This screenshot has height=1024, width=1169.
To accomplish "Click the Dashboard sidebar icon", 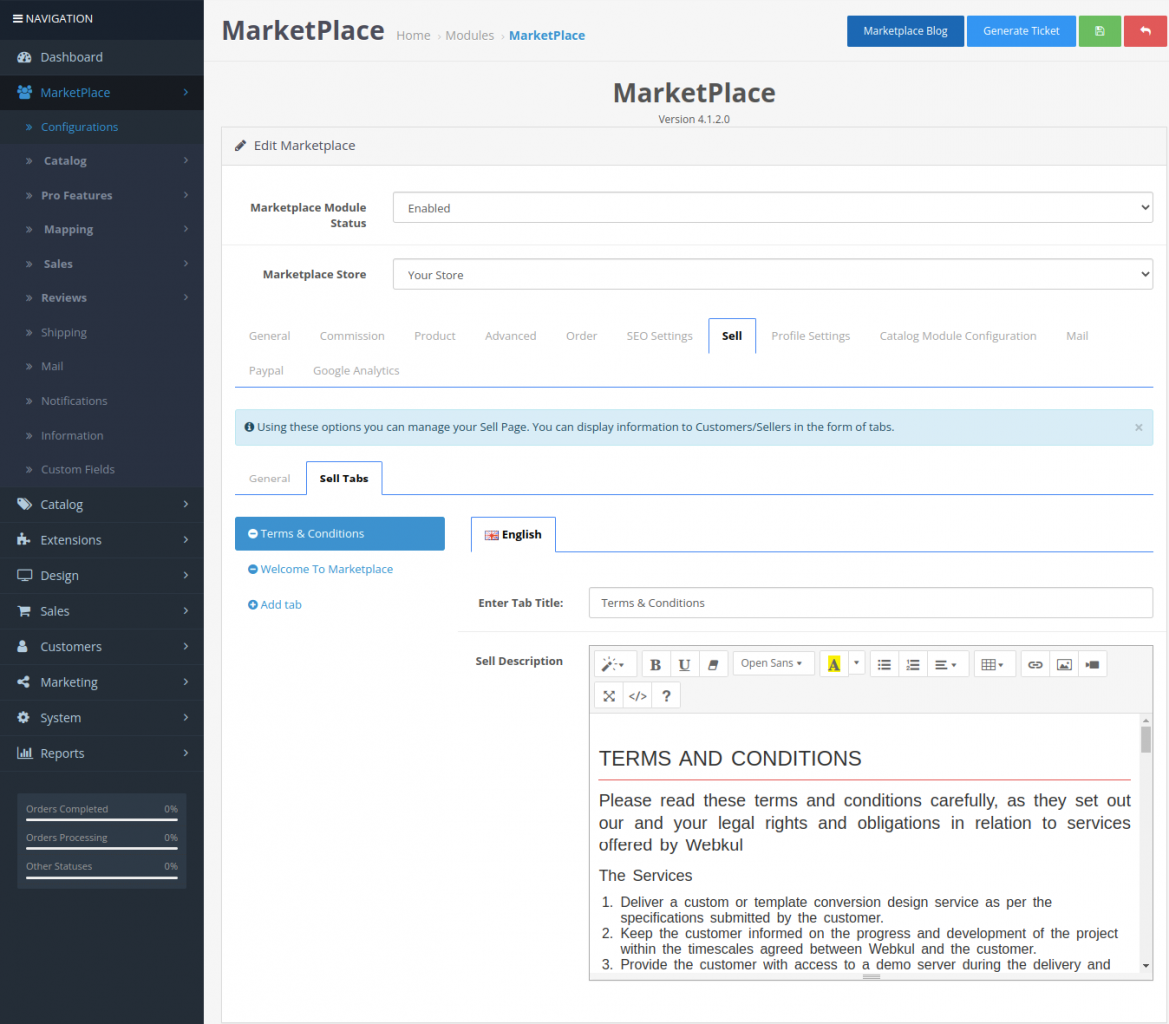I will click(x=24, y=57).
